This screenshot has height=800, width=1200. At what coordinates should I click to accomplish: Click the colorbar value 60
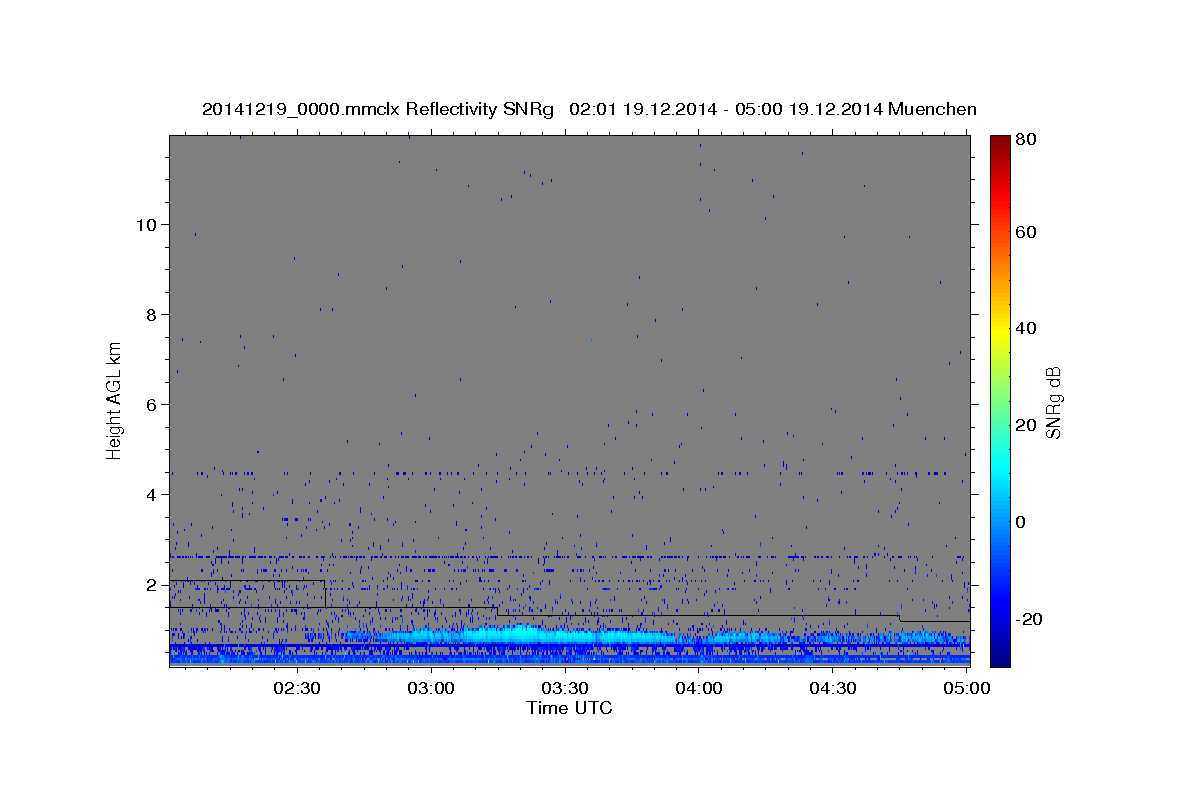point(1028,232)
